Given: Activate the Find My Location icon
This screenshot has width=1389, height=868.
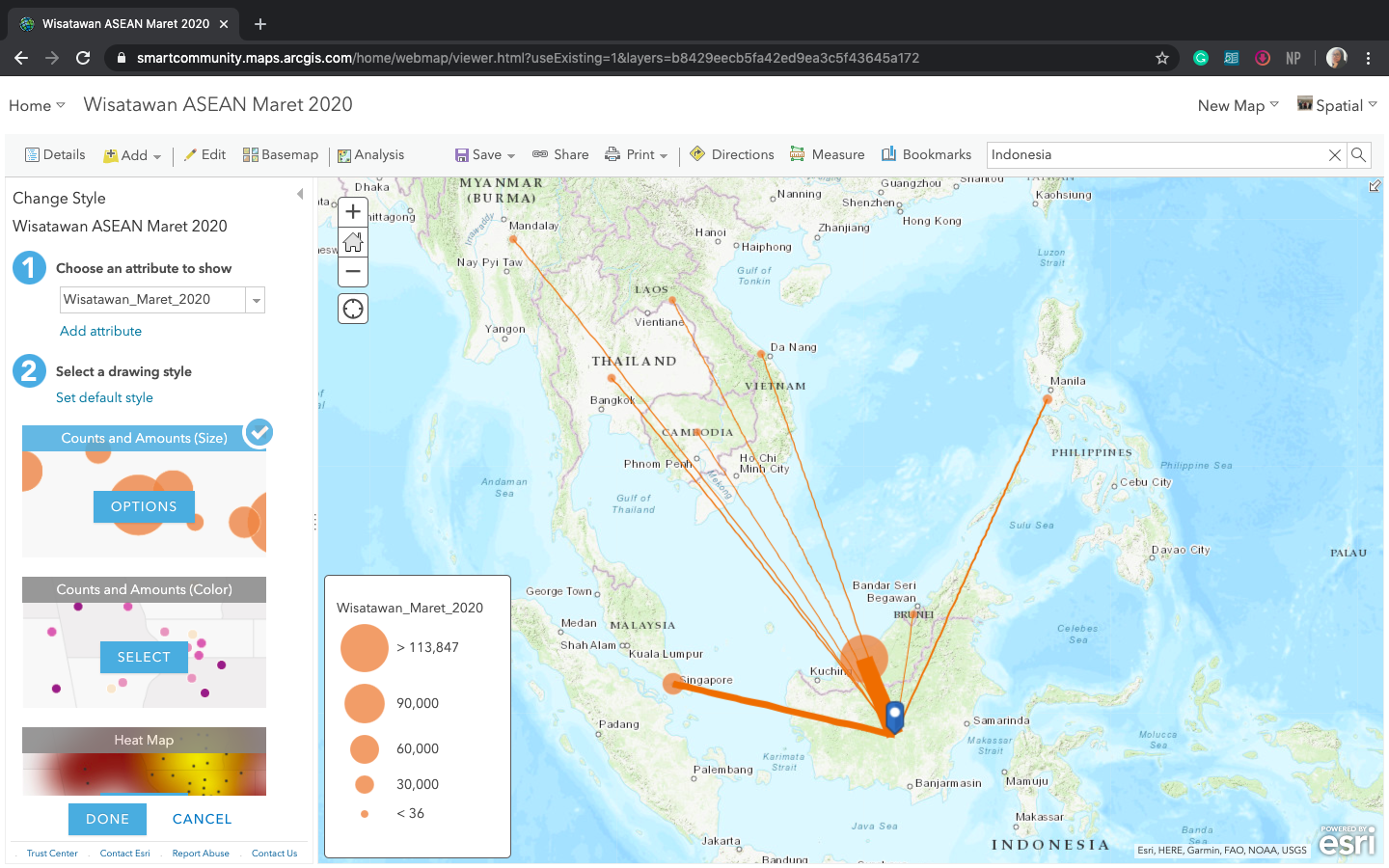Looking at the screenshot, I should pyautogui.click(x=352, y=308).
